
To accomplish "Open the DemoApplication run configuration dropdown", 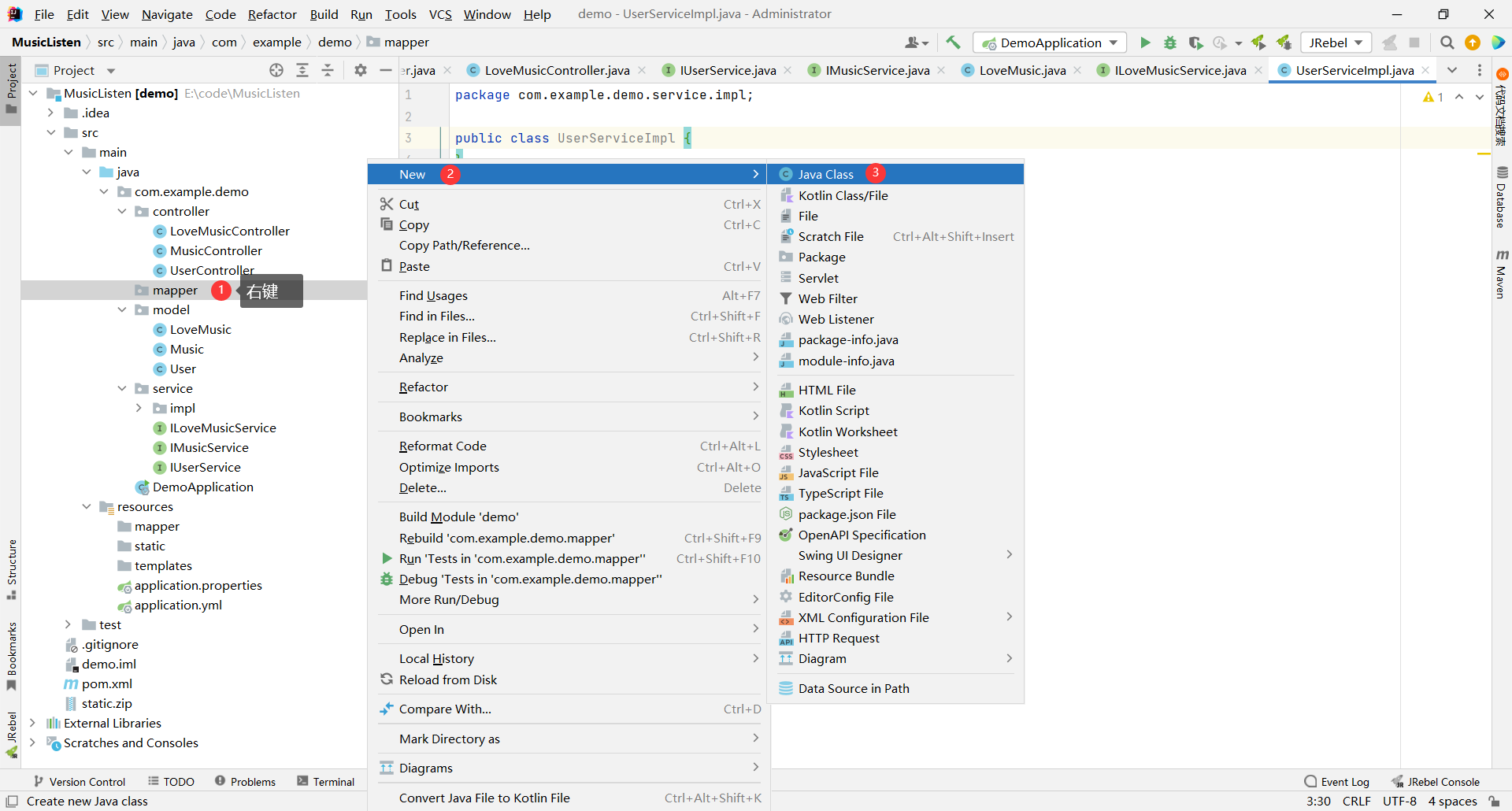I will point(1050,43).
